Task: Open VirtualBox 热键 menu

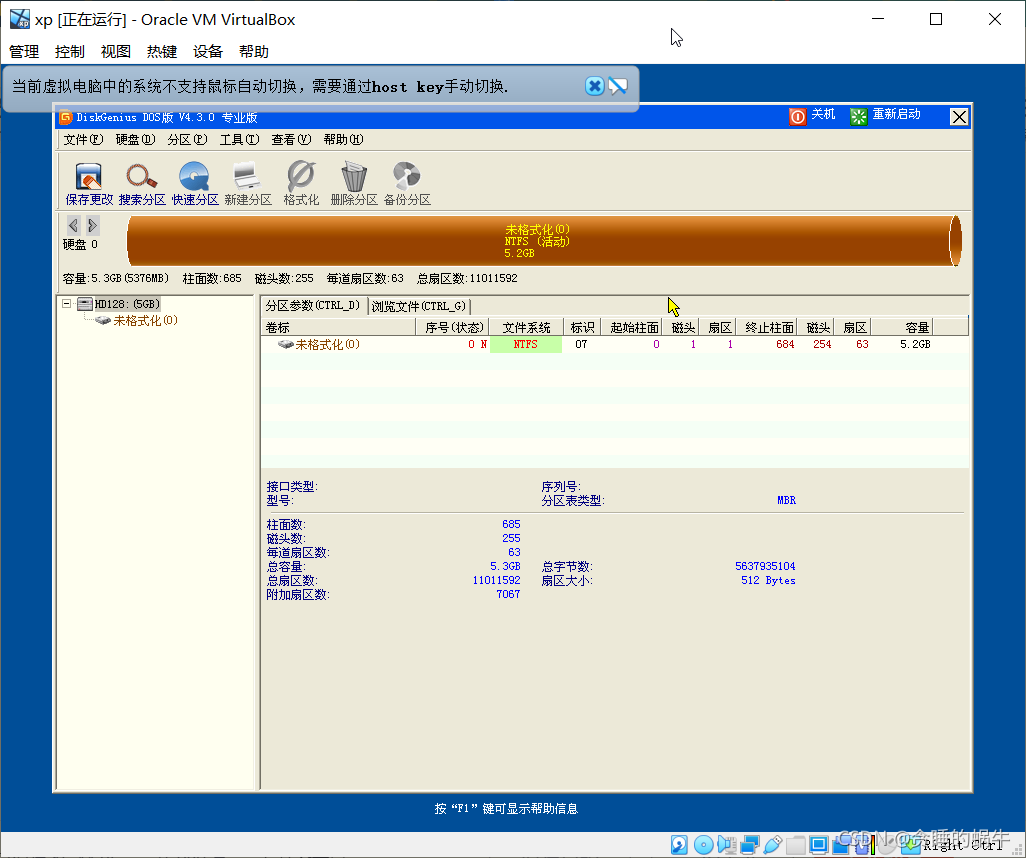Action: [162, 52]
